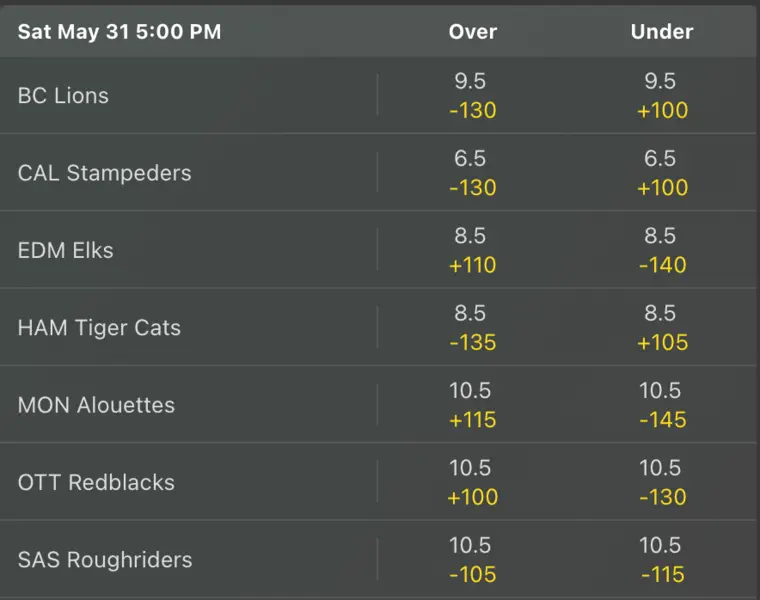This screenshot has height=600, width=760.
Task: Bet HAM Tiger Cats Over 8.5
Action: click(x=472, y=328)
